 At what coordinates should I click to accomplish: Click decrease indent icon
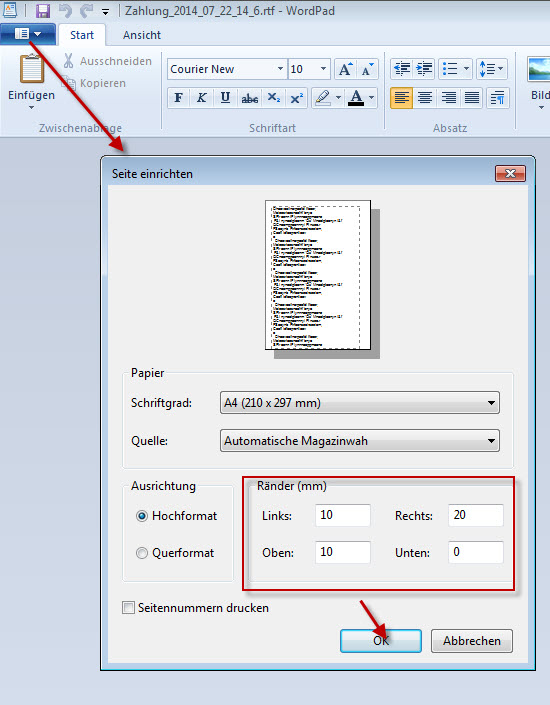coord(402,69)
